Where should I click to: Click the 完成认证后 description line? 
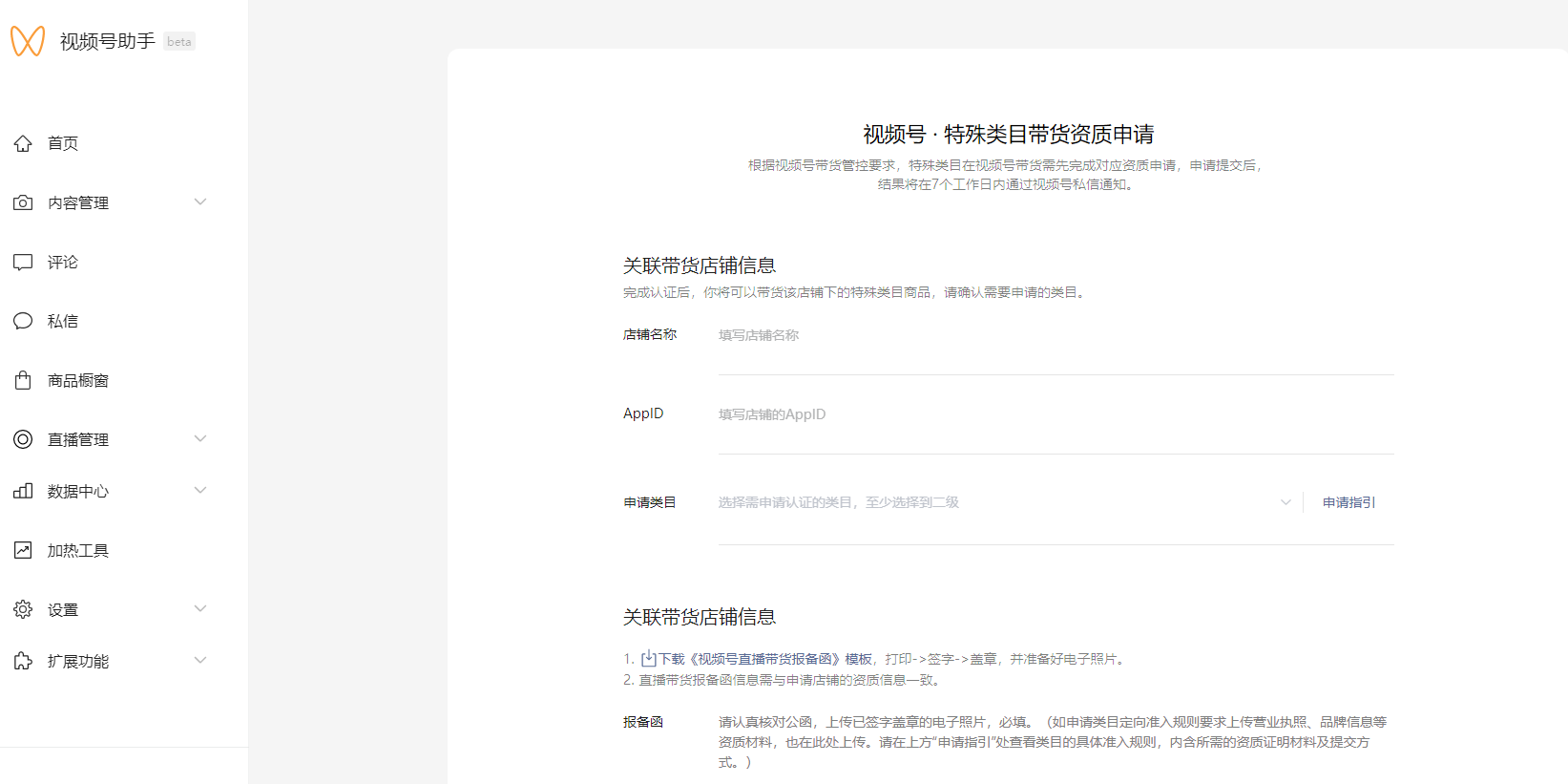(855, 292)
